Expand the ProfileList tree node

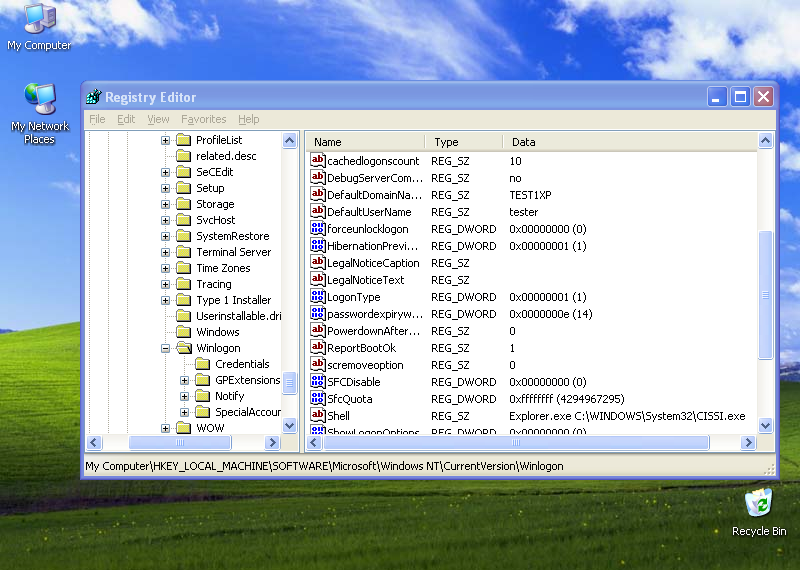[x=165, y=140]
